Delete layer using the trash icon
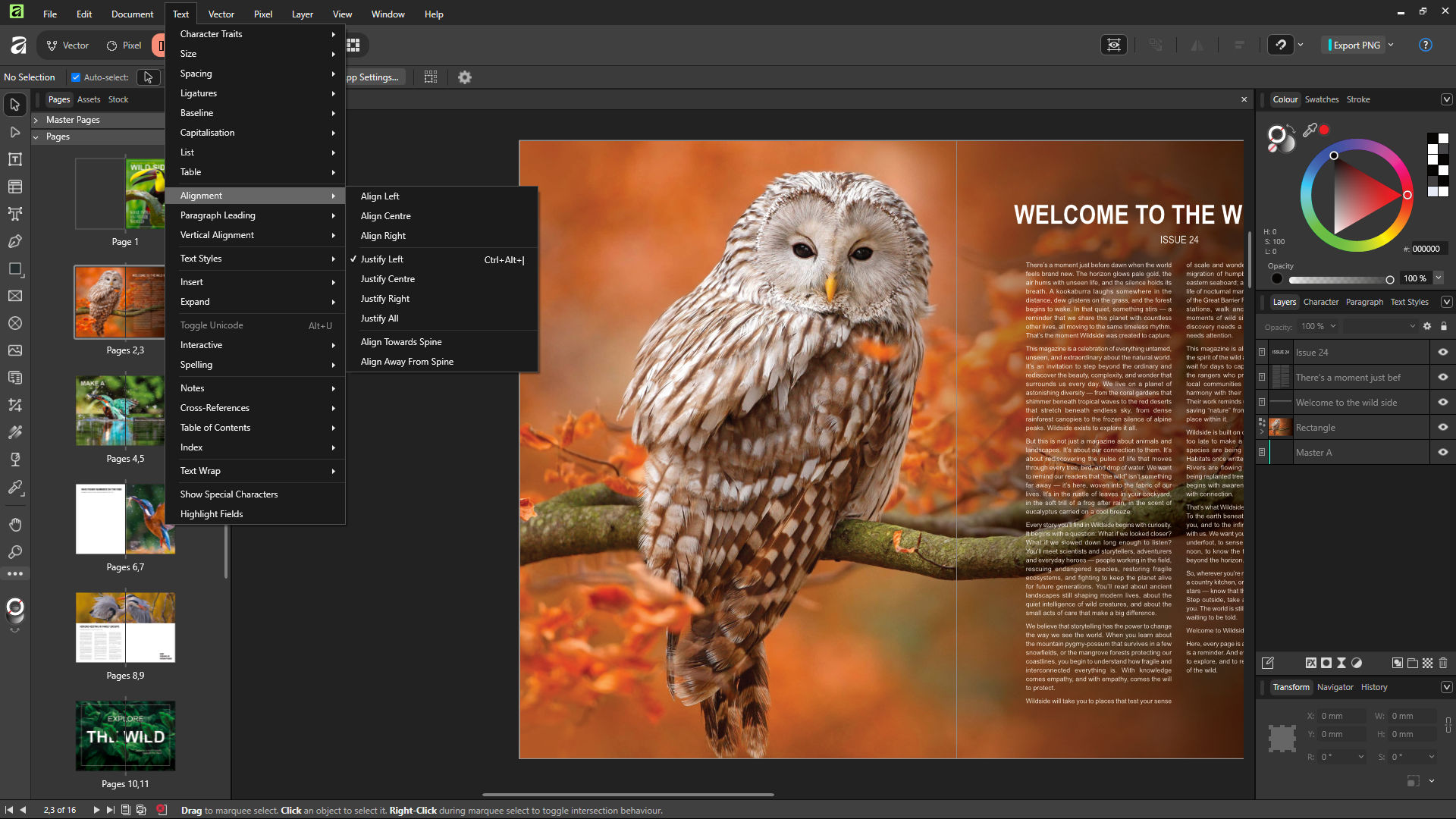Viewport: 1456px width, 819px height. click(1442, 662)
